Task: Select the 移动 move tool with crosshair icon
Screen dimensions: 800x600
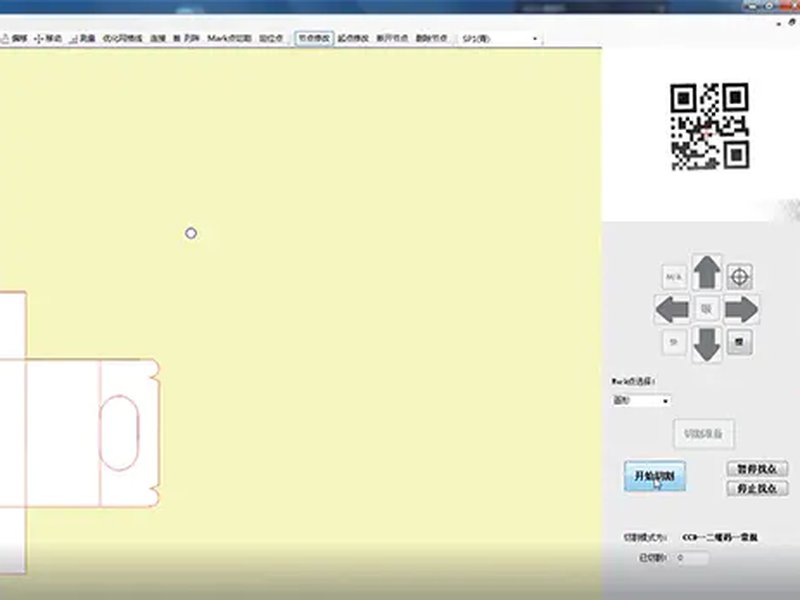Action: (48, 38)
